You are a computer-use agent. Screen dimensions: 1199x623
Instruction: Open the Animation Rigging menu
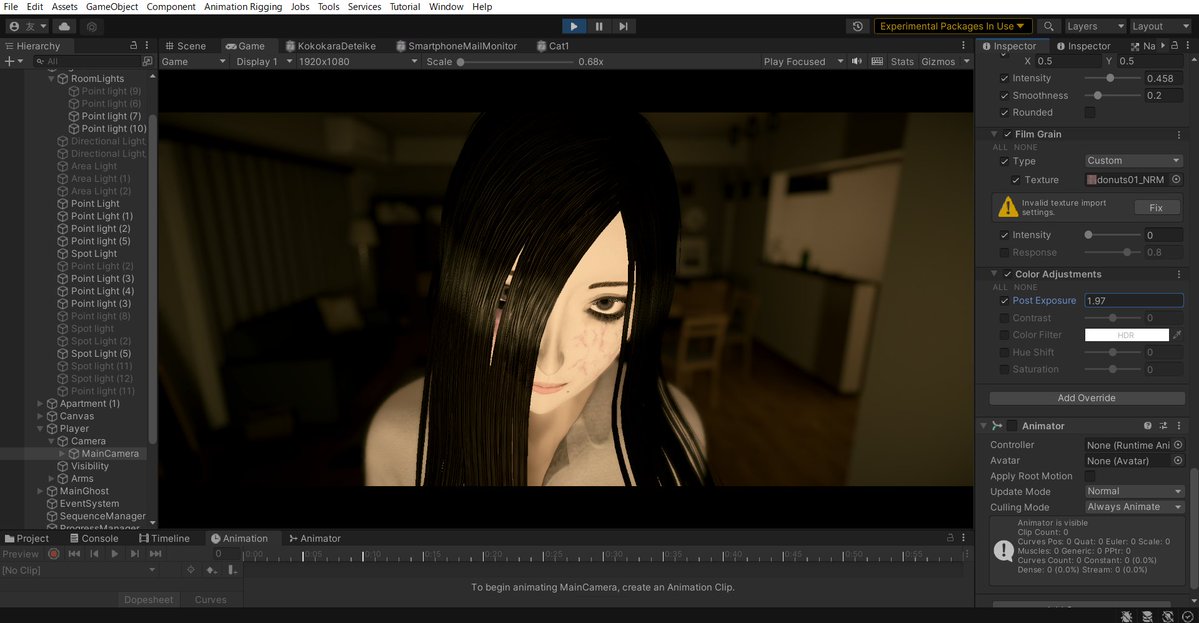(243, 7)
